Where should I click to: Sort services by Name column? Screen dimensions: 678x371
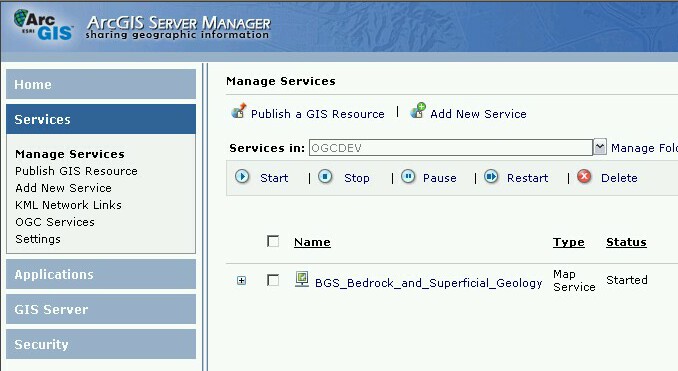click(x=312, y=242)
